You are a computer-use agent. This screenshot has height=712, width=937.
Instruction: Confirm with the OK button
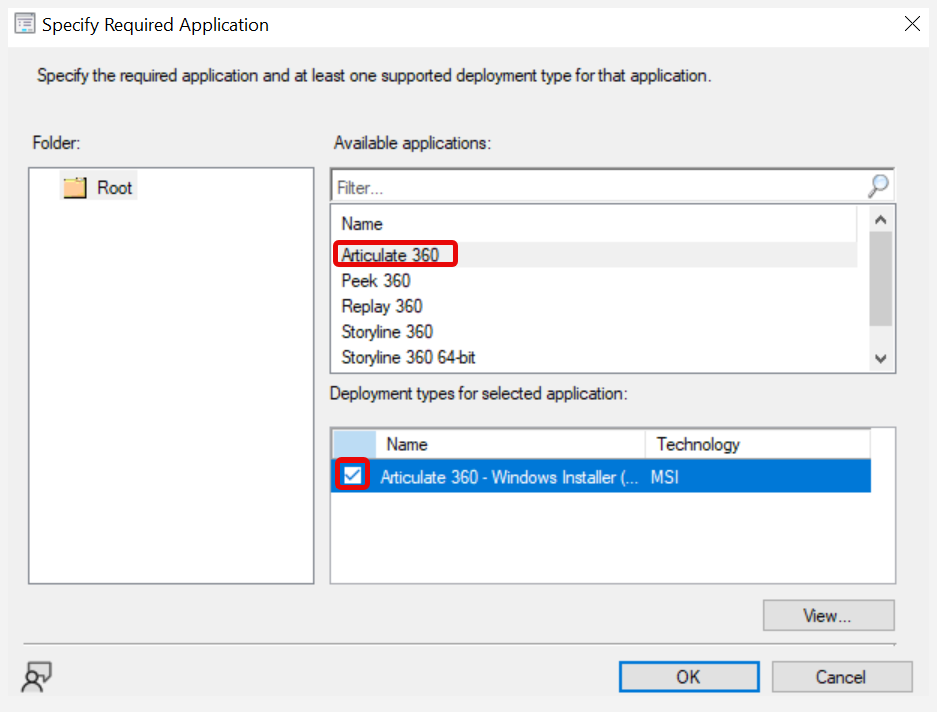(x=689, y=677)
